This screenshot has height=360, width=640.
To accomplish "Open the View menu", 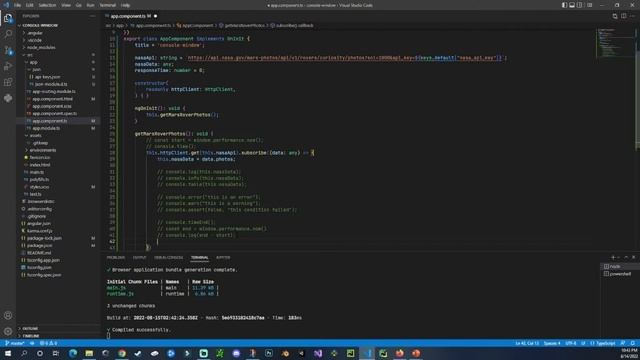I will tap(66, 5).
